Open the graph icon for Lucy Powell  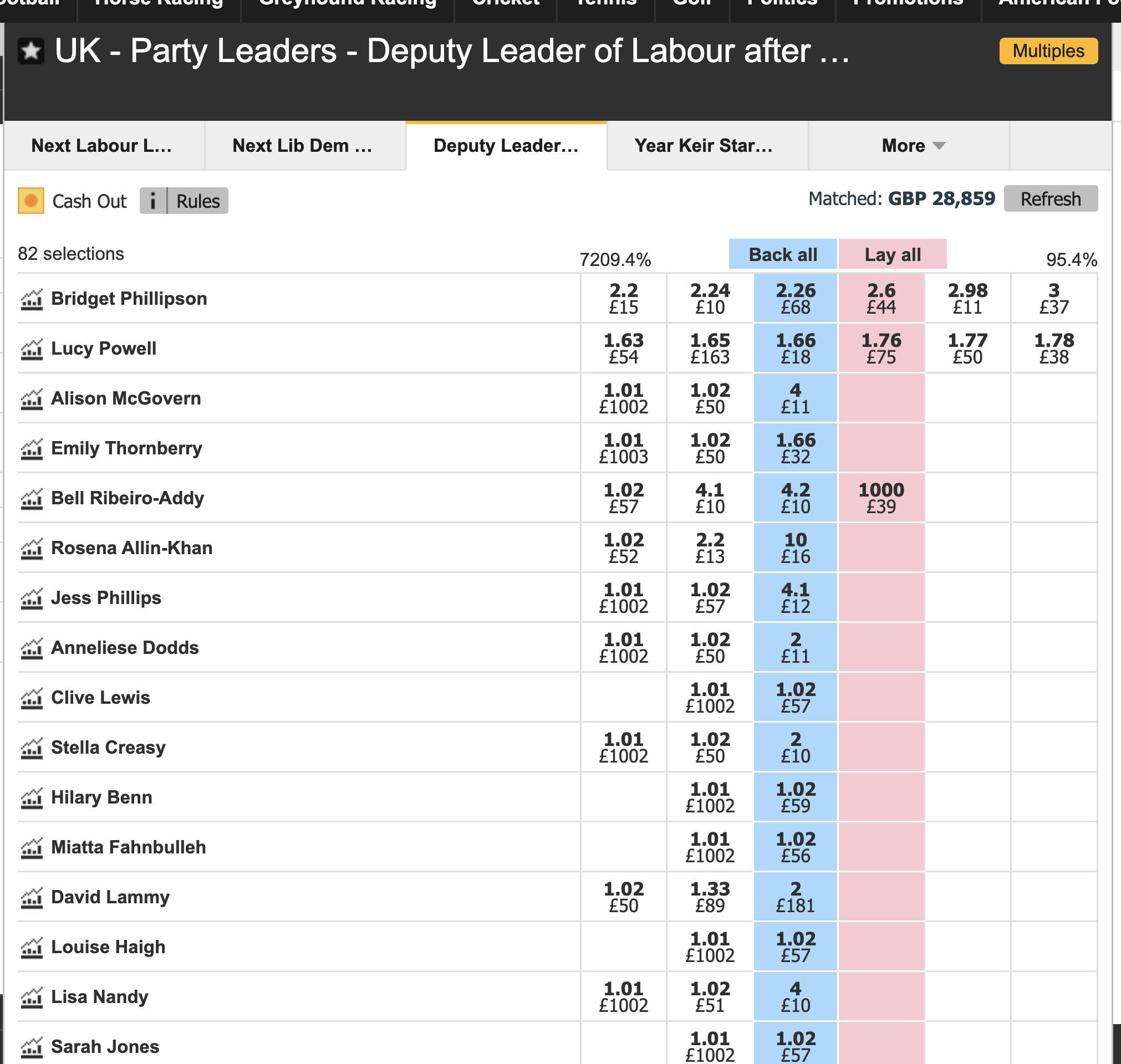(32, 349)
